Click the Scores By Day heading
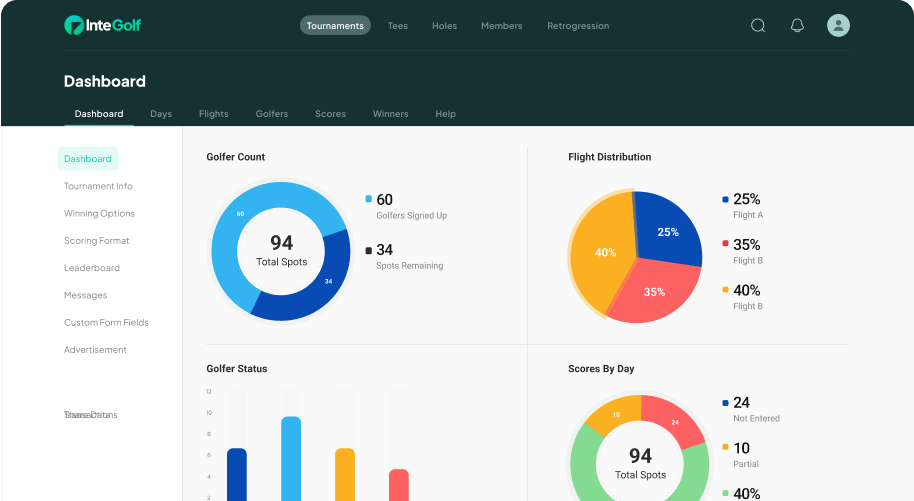 601,369
